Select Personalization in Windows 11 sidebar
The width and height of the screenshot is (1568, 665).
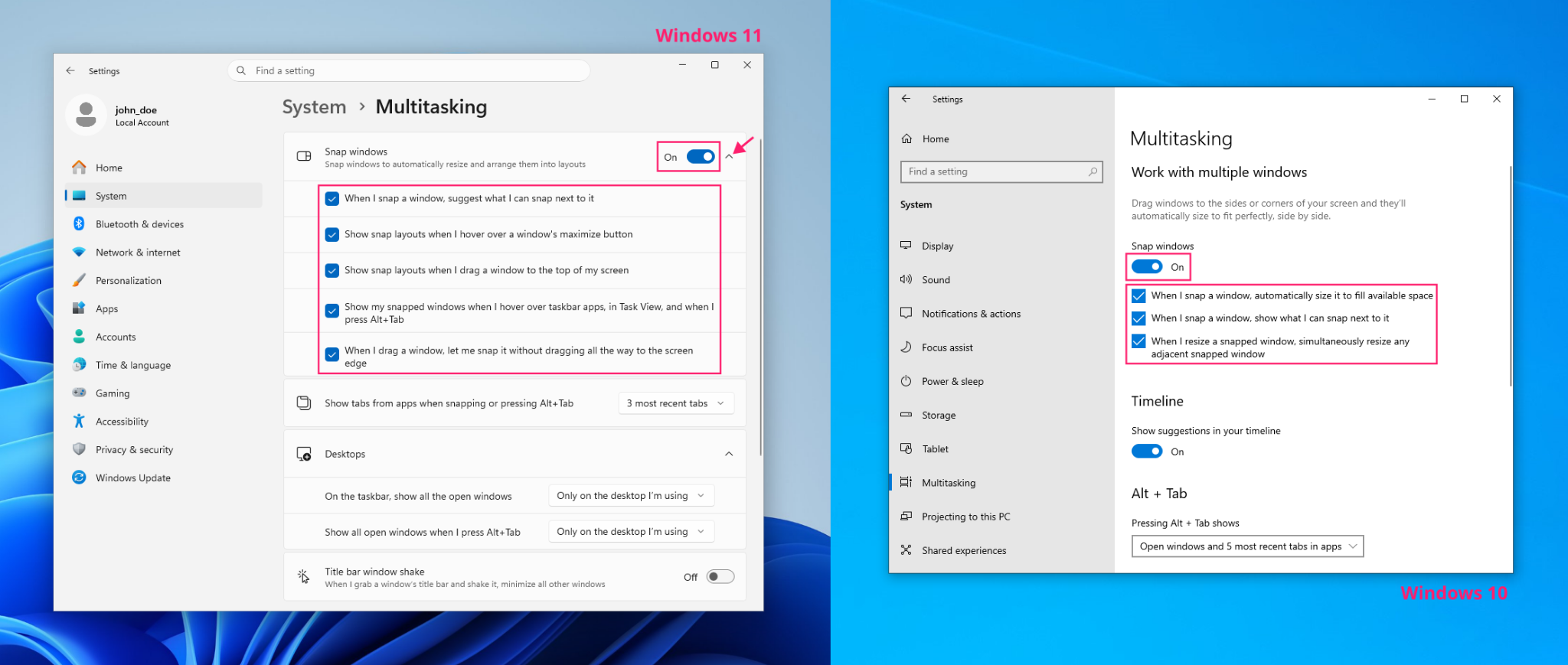(x=164, y=281)
